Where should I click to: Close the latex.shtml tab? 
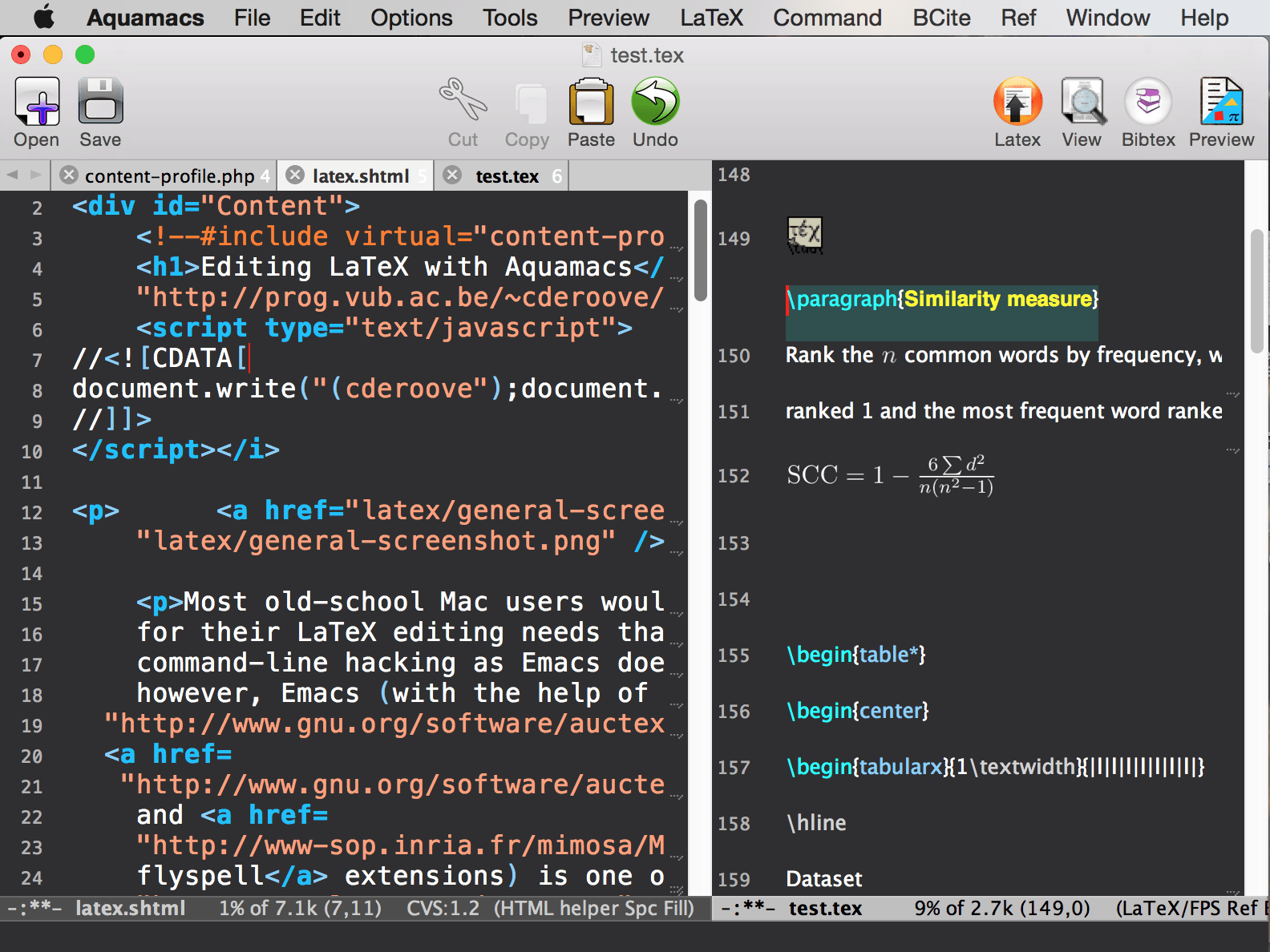pos(296,175)
